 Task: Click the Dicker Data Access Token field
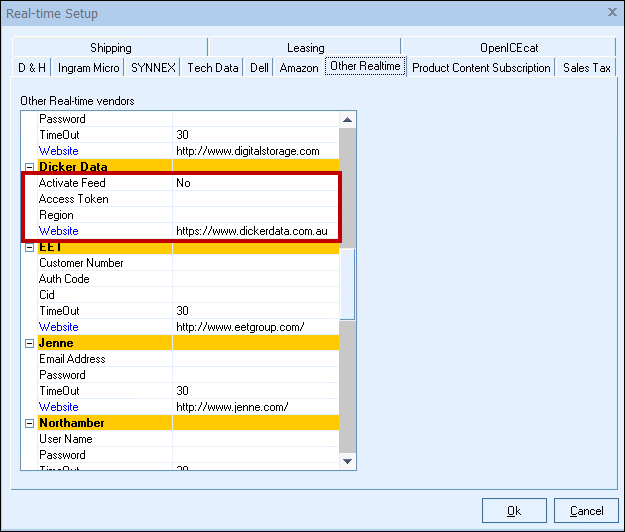click(x=256, y=199)
